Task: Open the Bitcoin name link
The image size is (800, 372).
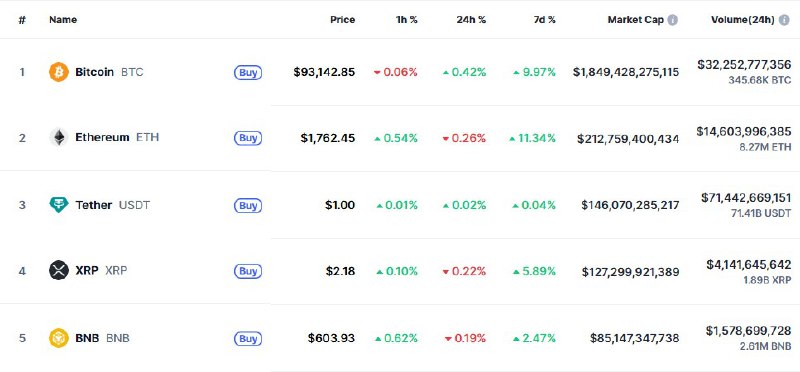Action: click(x=94, y=72)
